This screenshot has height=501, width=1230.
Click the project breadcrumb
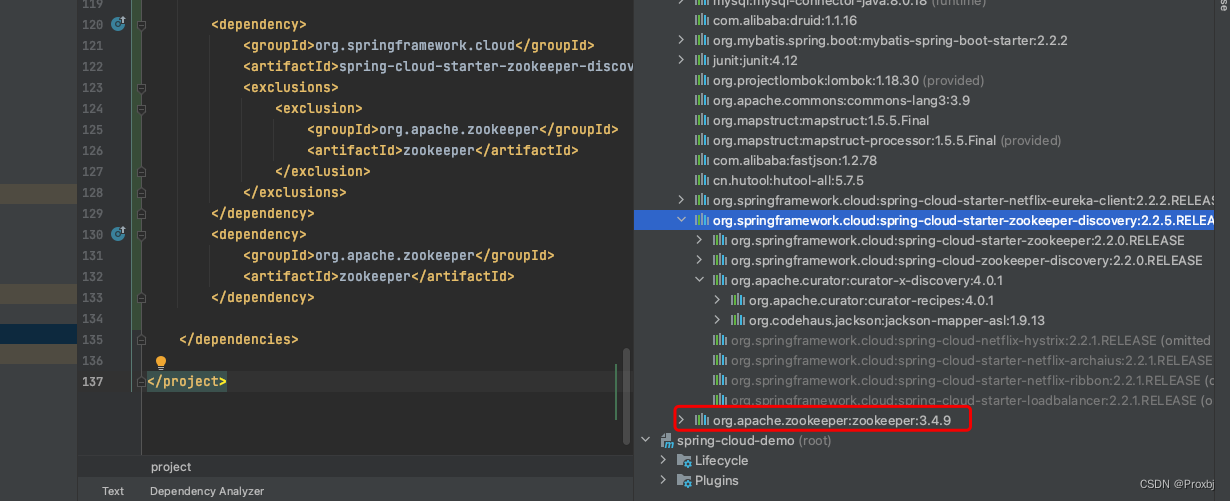click(171, 467)
